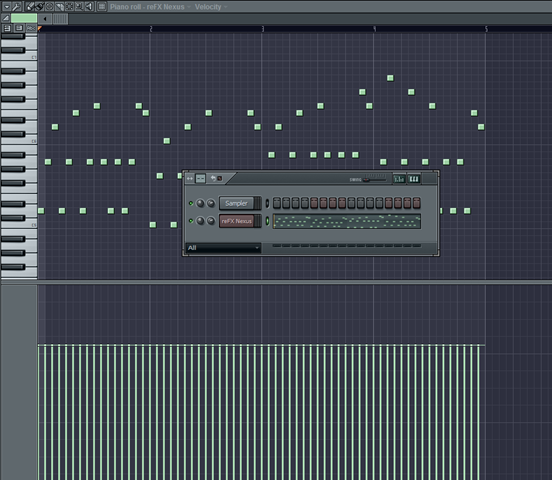Select the Draw pencil tool
Screen dimensions: 552x480
[x=30, y=6]
